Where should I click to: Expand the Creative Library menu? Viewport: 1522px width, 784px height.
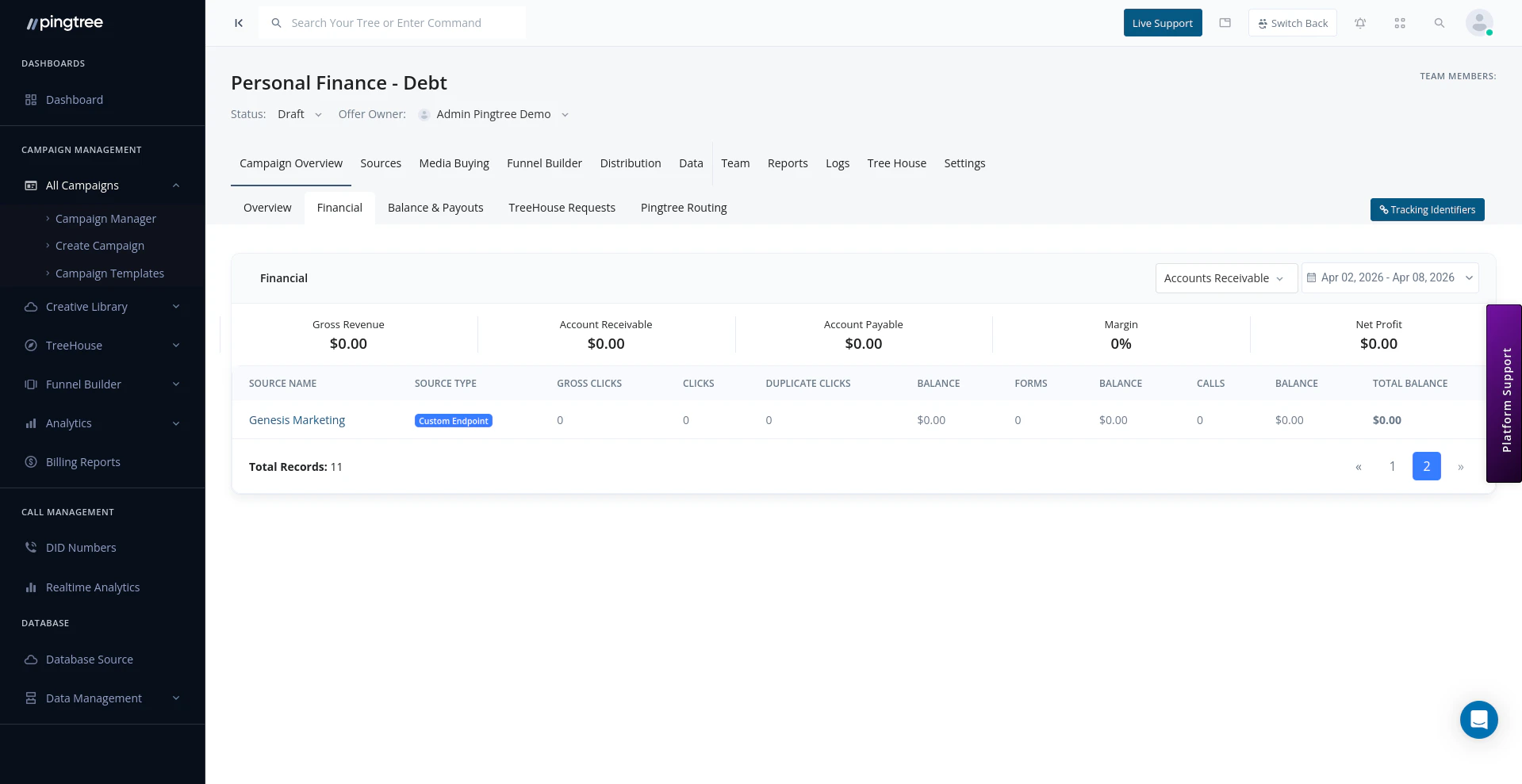coord(86,306)
